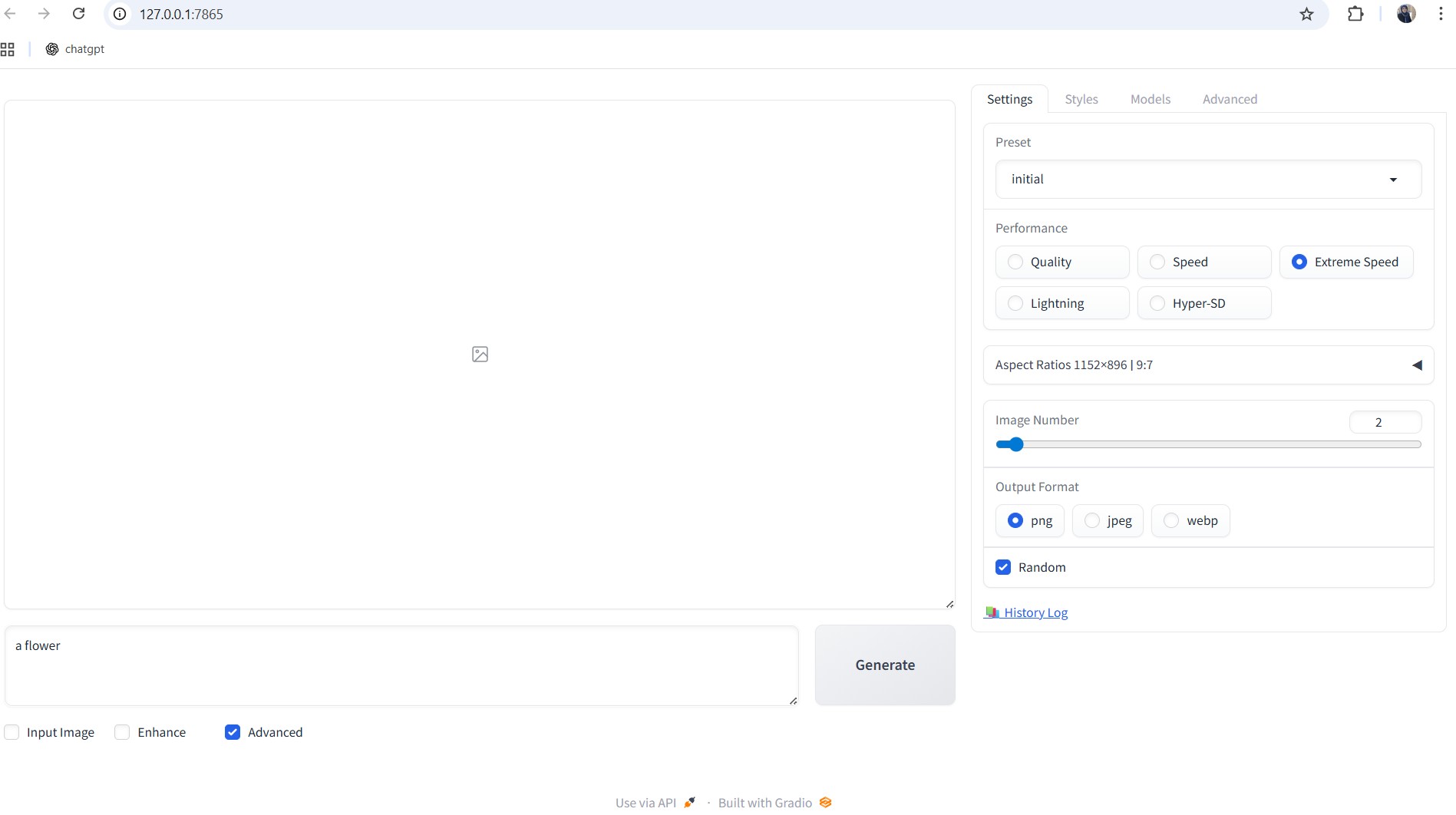Bookmark this page with the star icon
Viewport: 1456px width, 815px height.
(x=1306, y=14)
